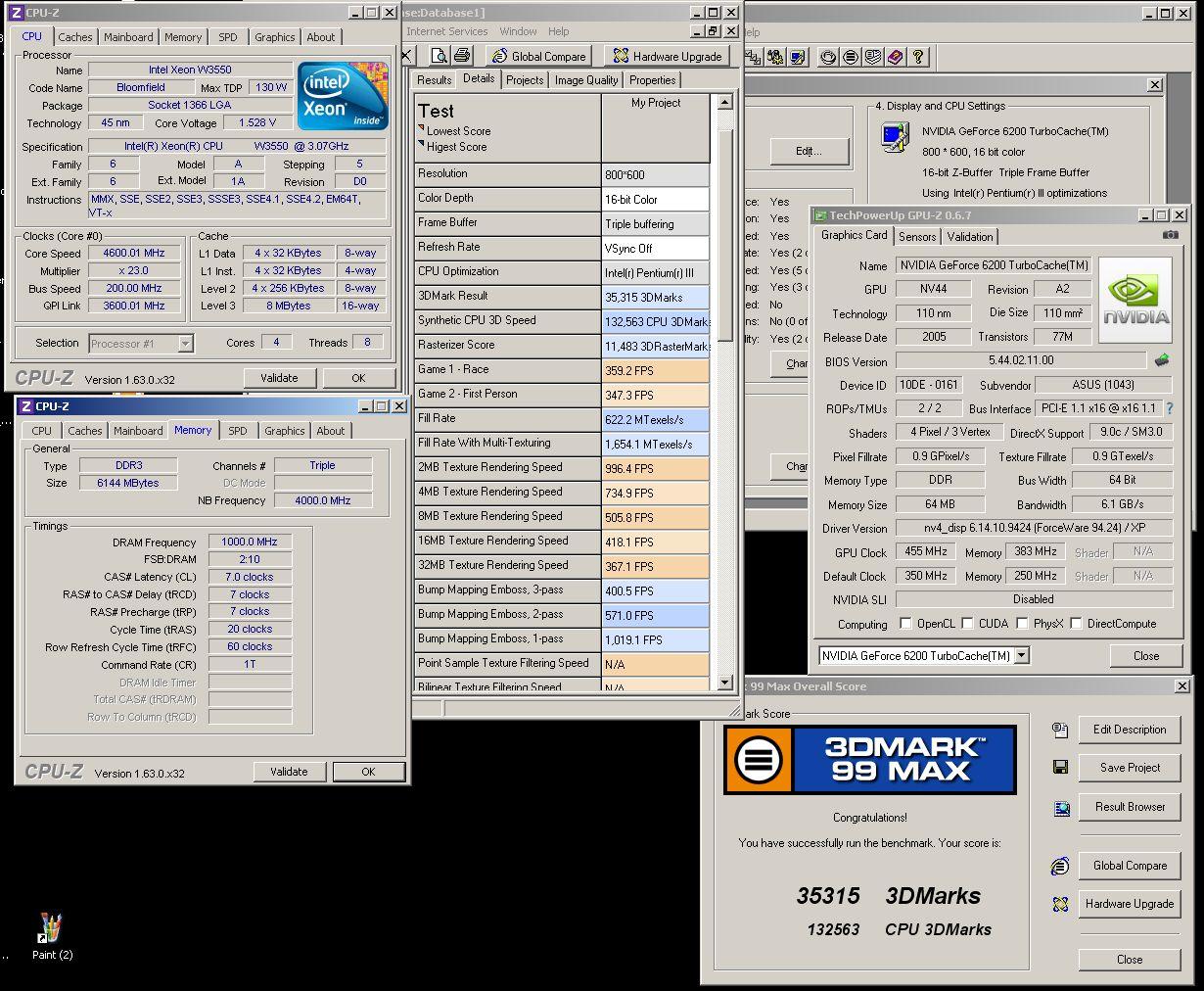Viewport: 1204px width, 991px height.
Task: Open Graphics tab in memory CPU-Z window
Action: coord(285,431)
